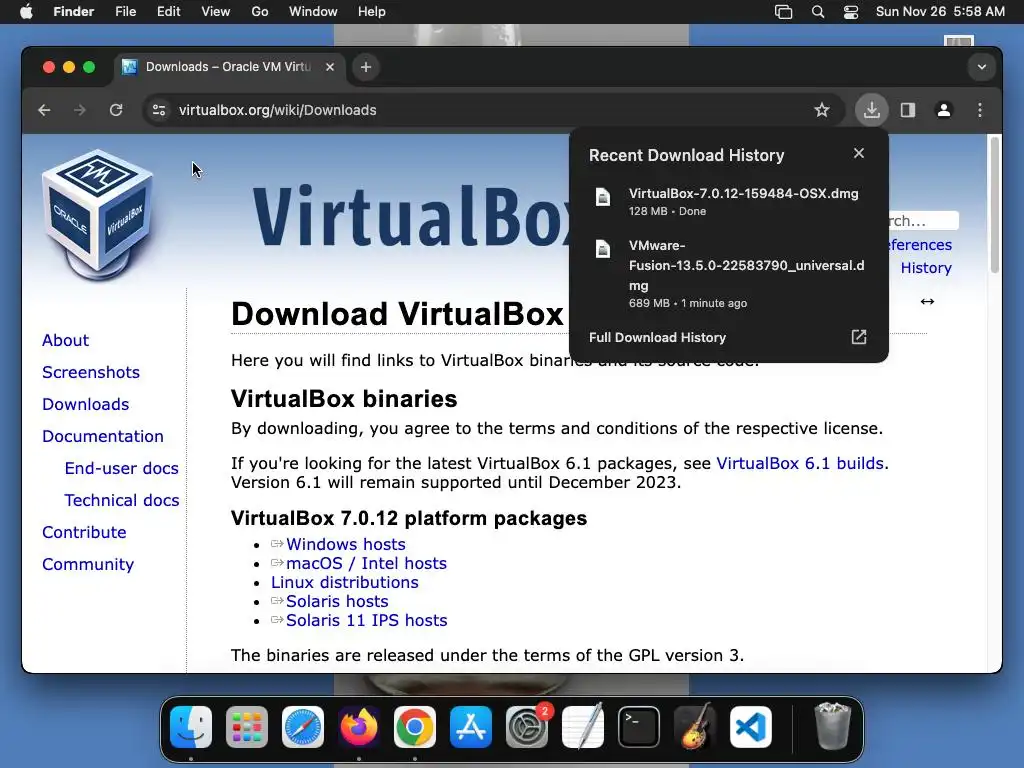Open Finder from the dock
The height and width of the screenshot is (768, 1024).
pyautogui.click(x=191, y=727)
